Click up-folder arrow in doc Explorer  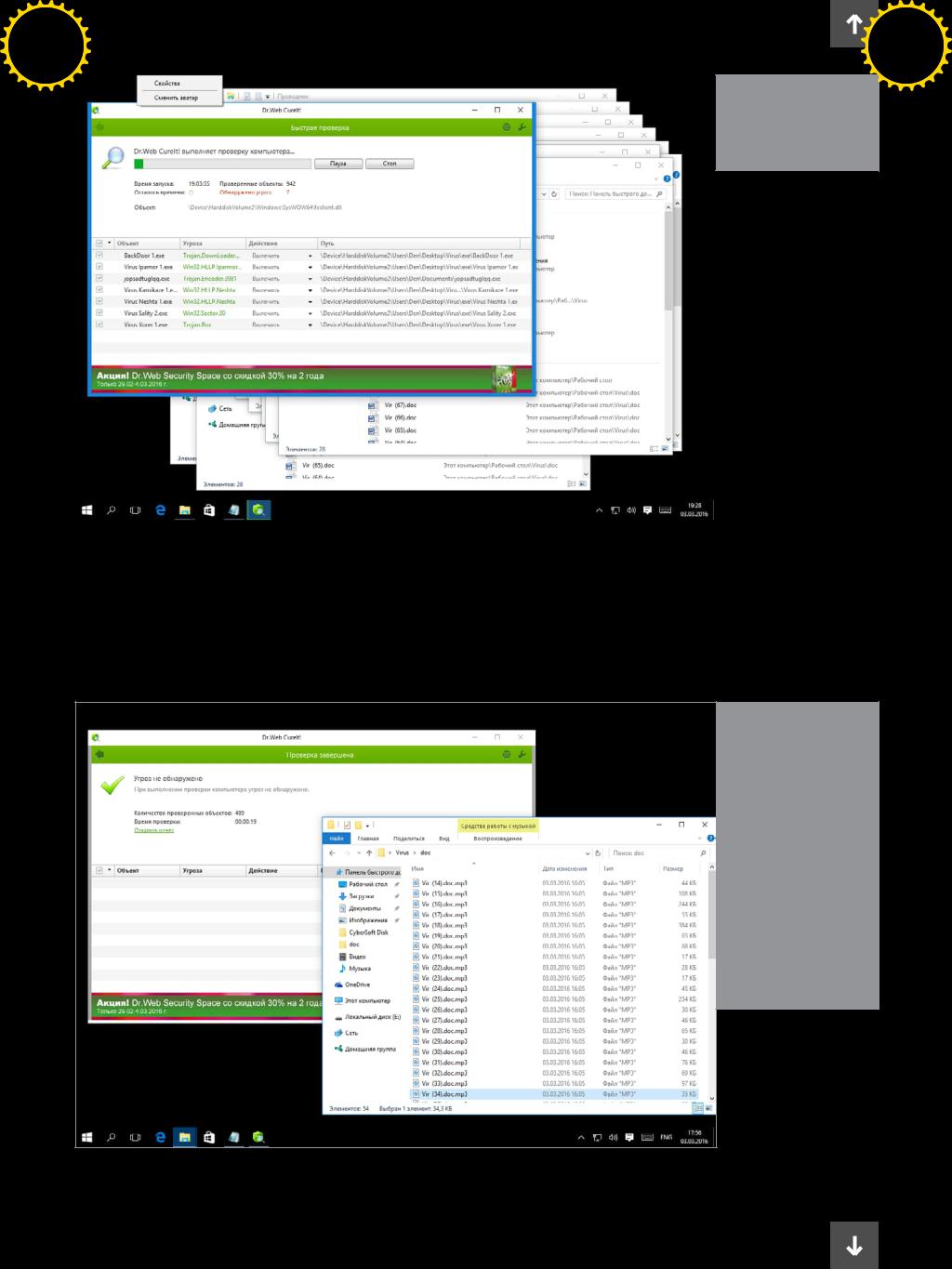pyautogui.click(x=369, y=853)
